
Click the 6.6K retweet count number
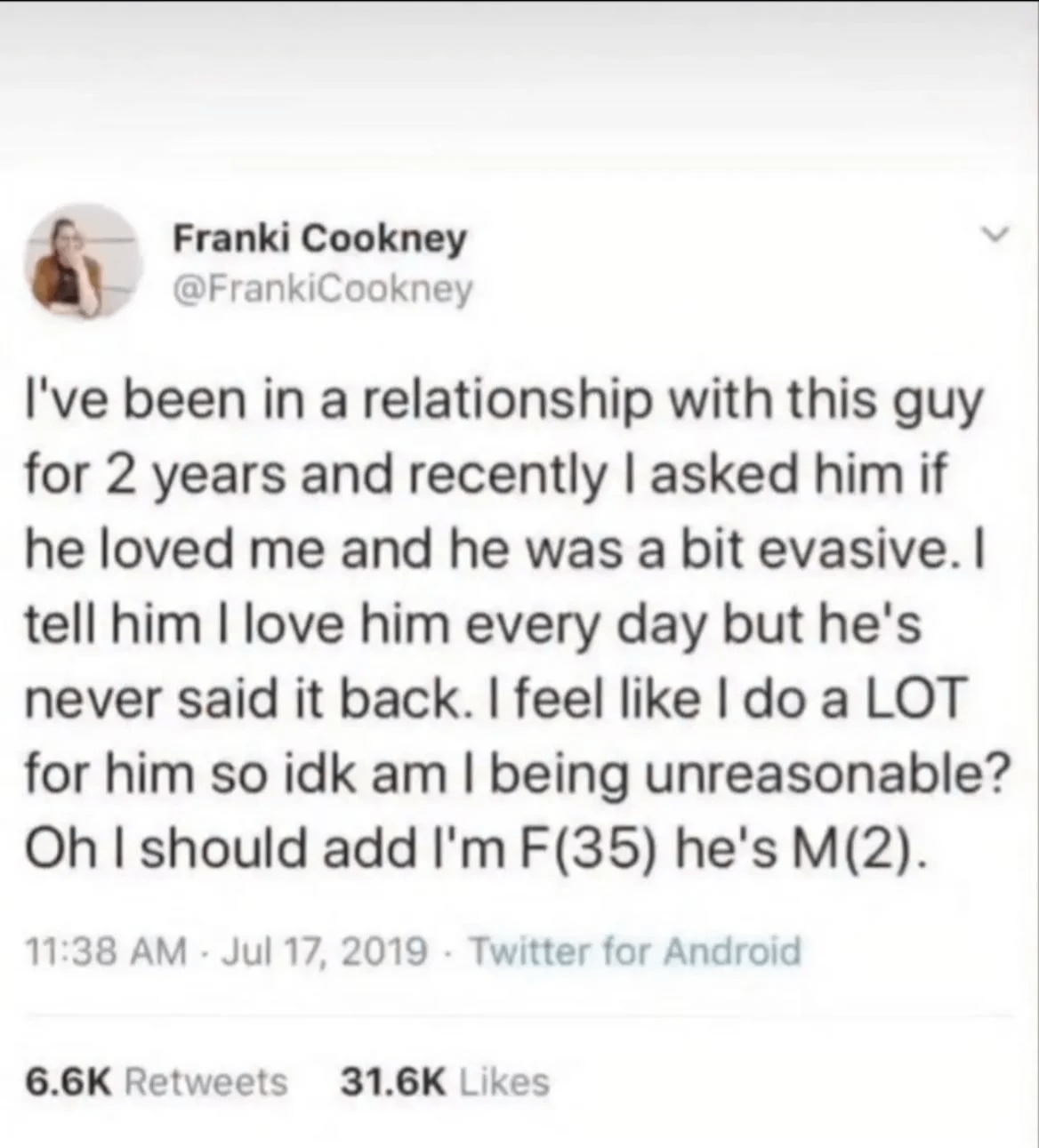[68, 1081]
